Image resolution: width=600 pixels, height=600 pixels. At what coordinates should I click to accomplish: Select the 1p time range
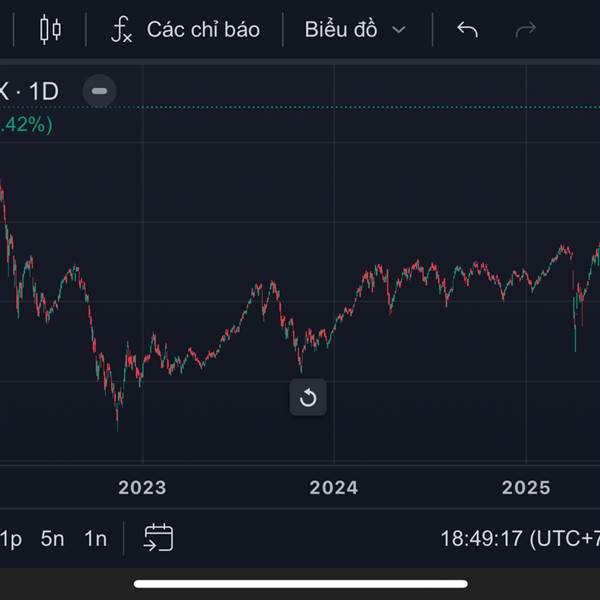pos(10,539)
